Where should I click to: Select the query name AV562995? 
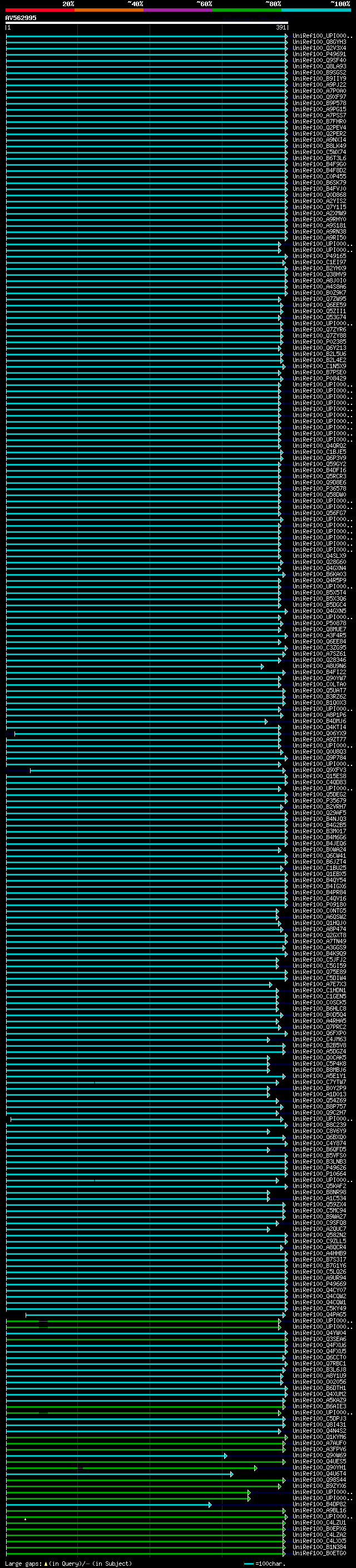click(21, 18)
